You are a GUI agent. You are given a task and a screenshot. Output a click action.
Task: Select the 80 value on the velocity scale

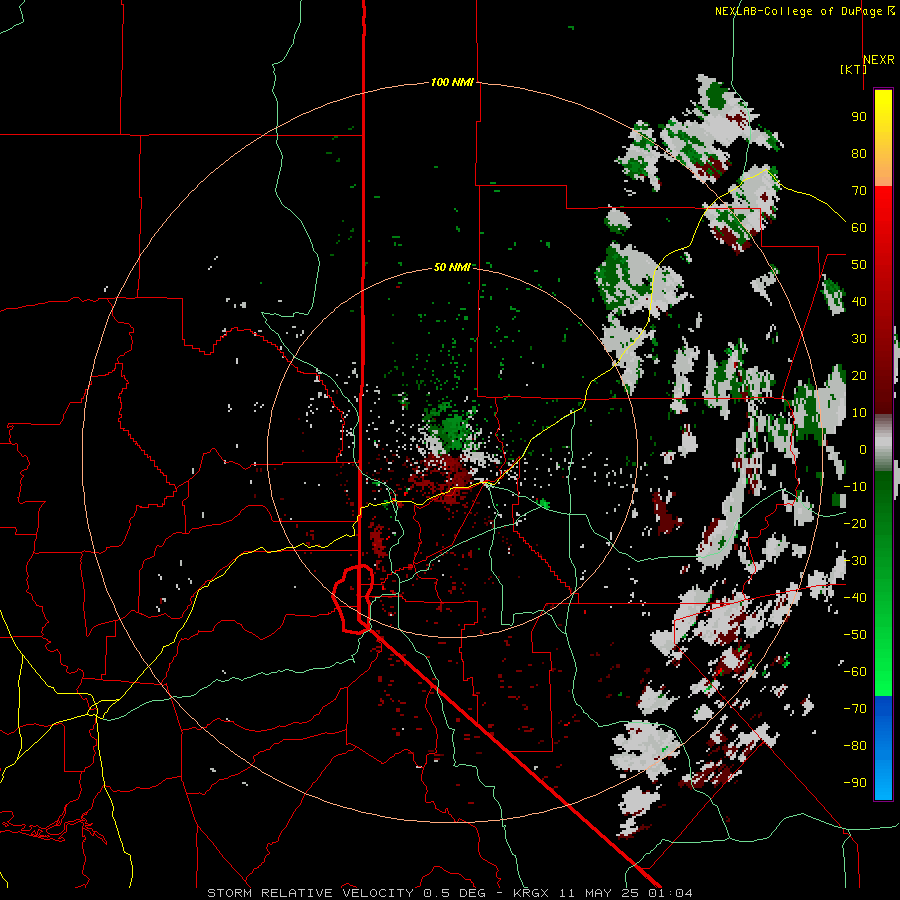[x=859, y=153]
